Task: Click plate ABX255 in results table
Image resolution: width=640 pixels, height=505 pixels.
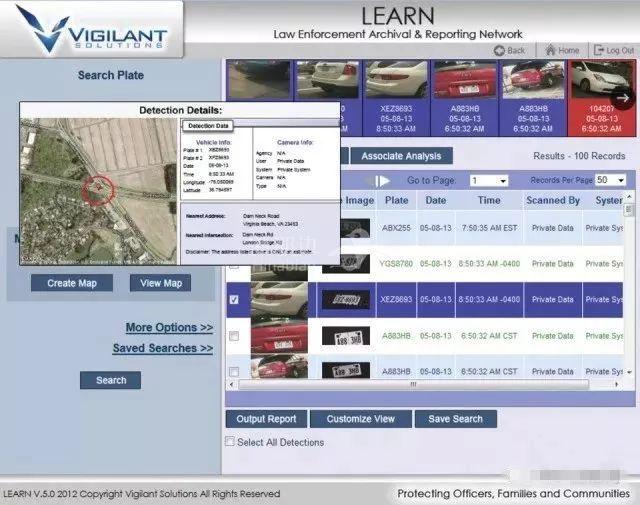Action: (x=396, y=228)
